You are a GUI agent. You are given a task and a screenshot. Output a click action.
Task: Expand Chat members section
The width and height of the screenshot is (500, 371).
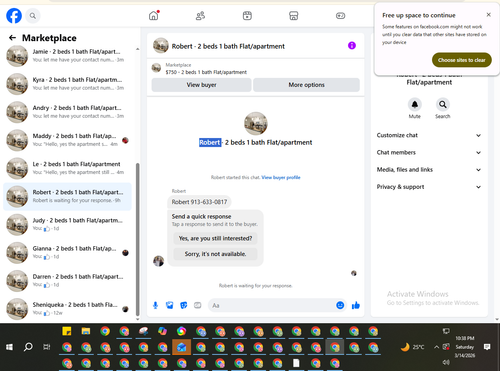(429, 152)
